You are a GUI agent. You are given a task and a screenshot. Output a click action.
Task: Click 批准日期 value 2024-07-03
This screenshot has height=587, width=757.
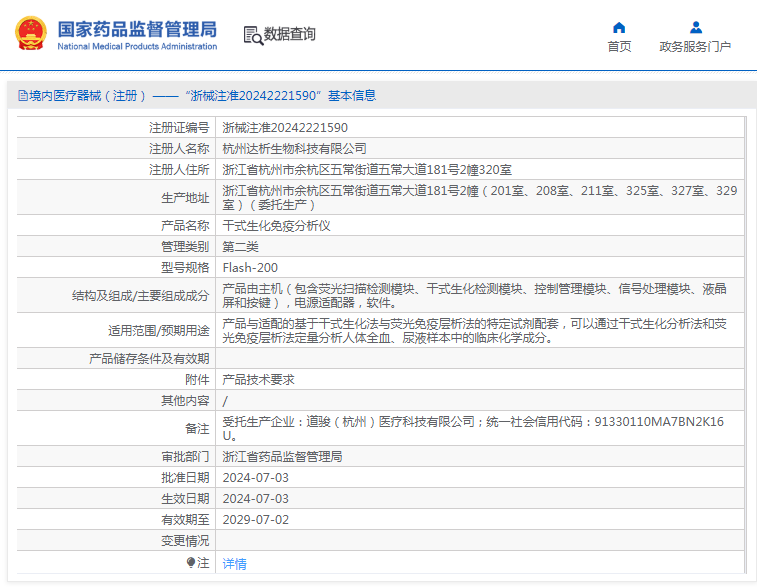click(x=255, y=477)
